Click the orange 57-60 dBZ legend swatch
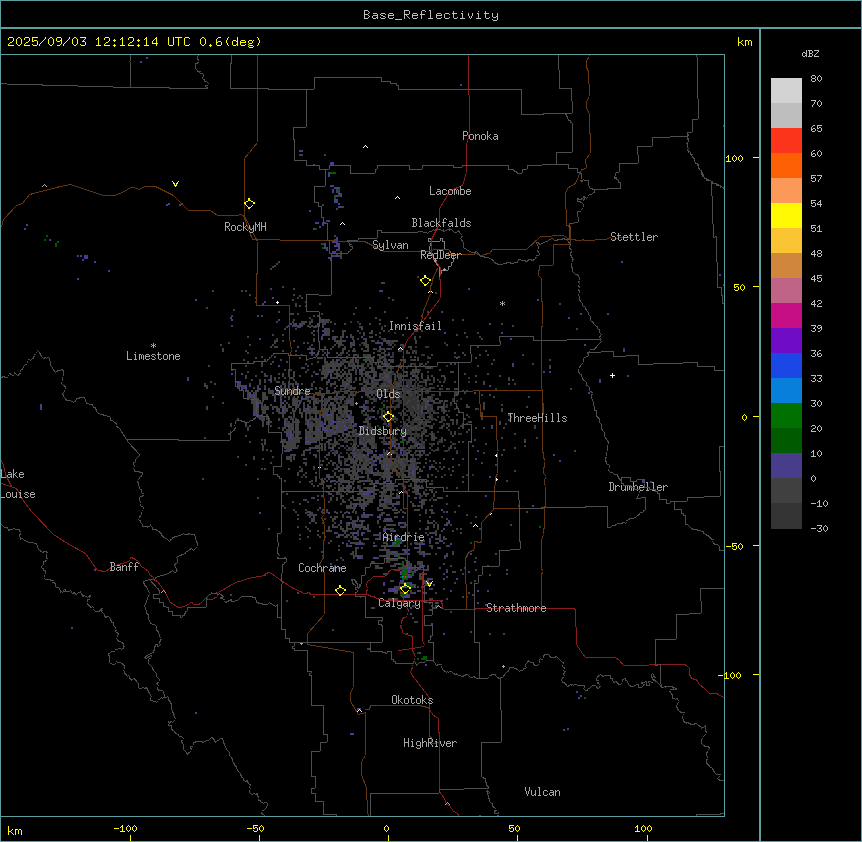 [x=786, y=165]
